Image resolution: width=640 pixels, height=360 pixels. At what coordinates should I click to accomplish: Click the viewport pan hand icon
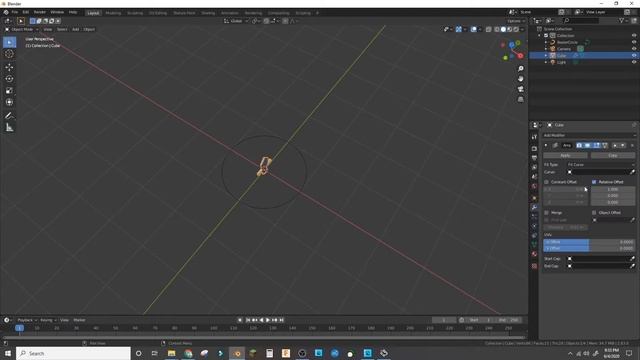click(x=520, y=79)
